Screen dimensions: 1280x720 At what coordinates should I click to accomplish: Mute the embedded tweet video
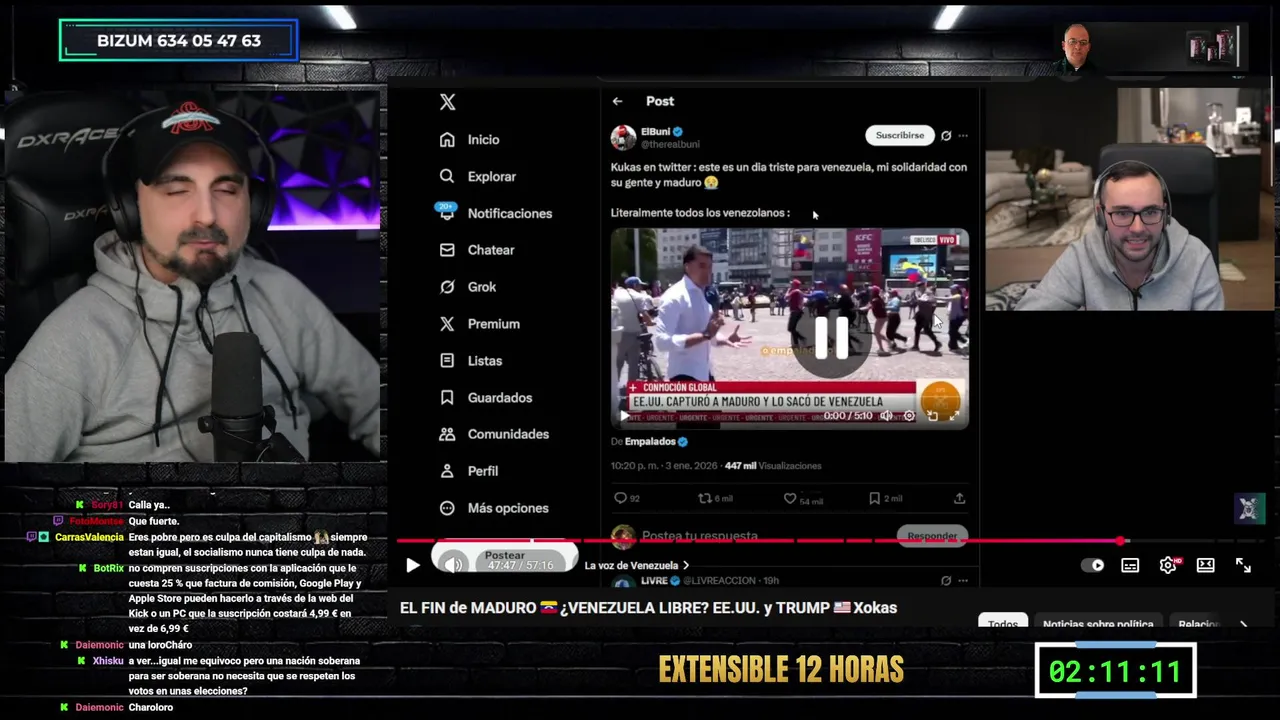pos(886,416)
